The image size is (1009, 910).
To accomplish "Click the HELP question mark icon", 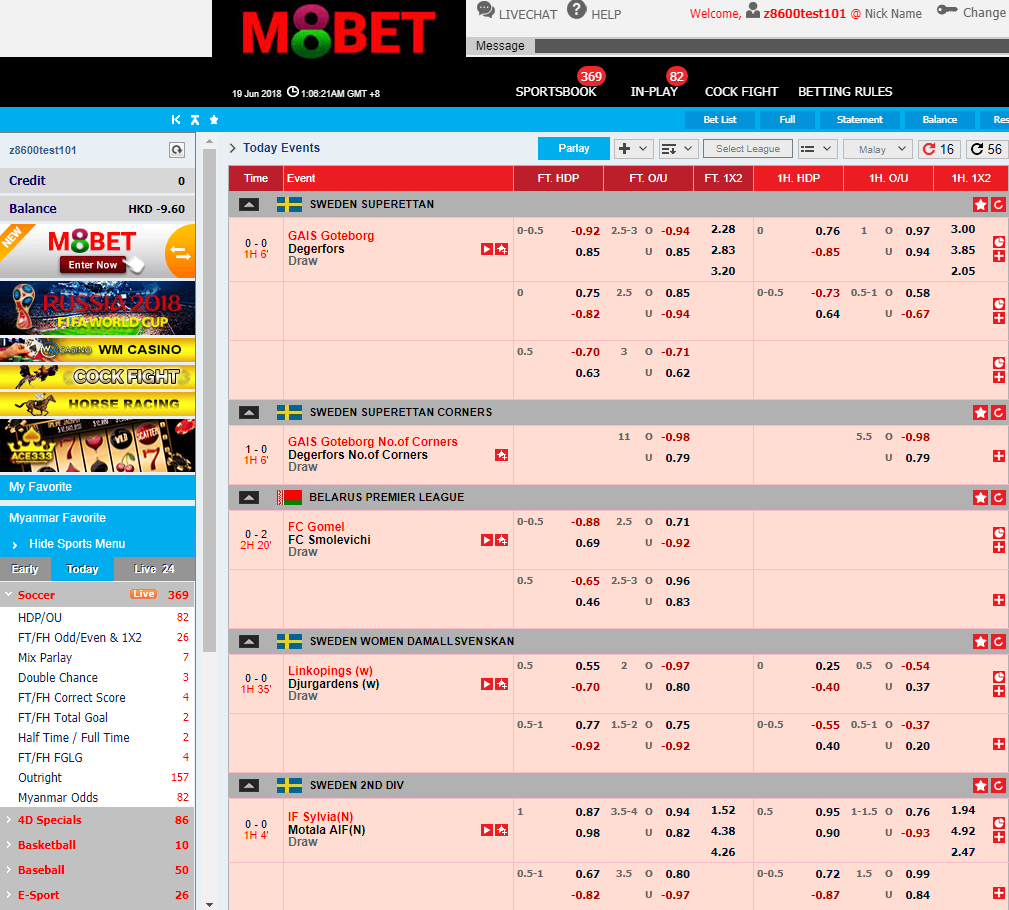I will pos(577,10).
